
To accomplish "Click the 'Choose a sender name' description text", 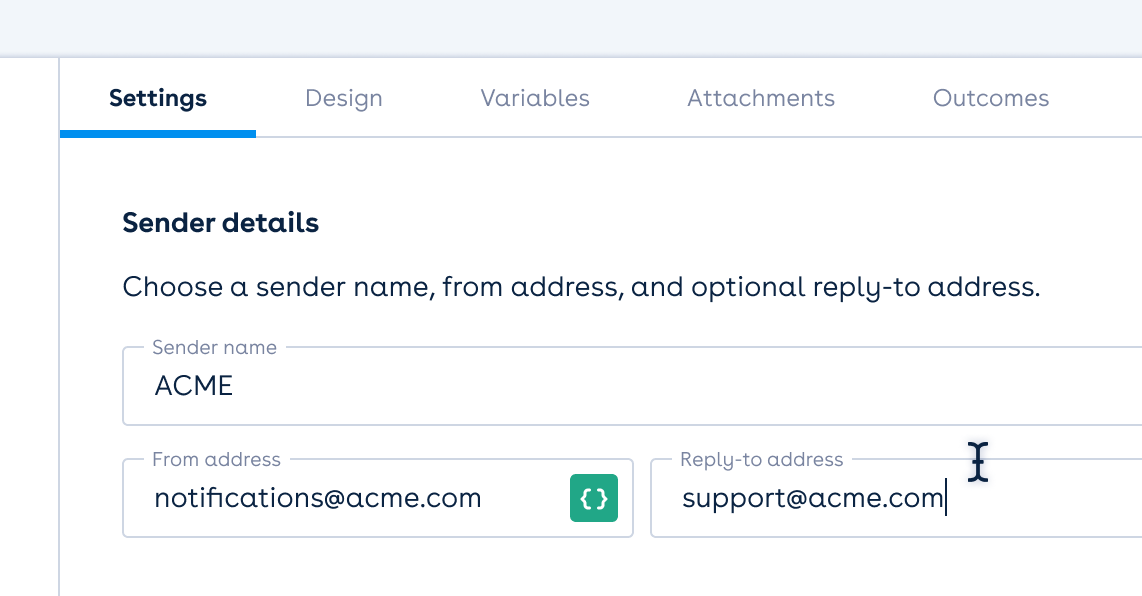I will (581, 288).
